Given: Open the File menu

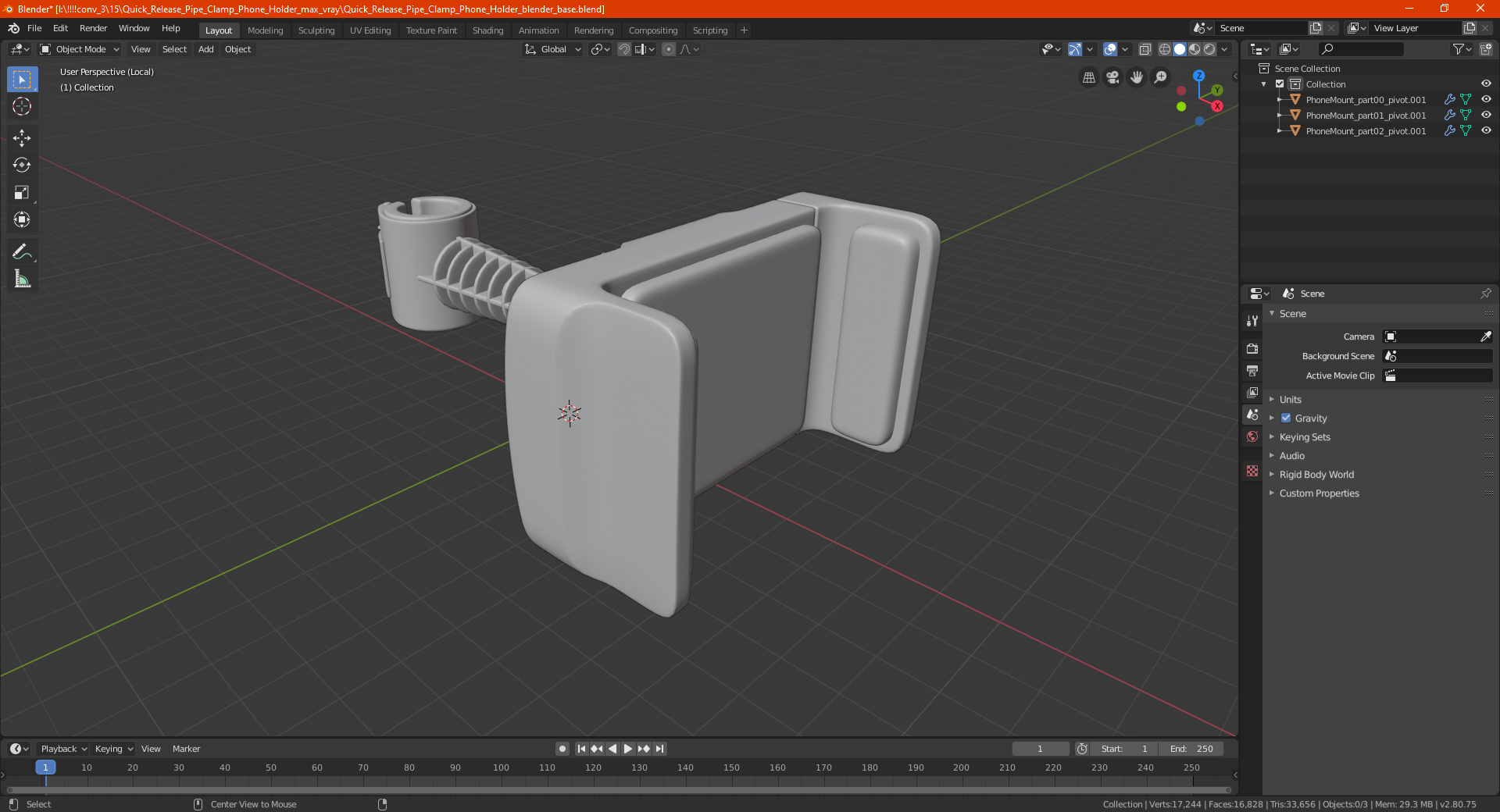Looking at the screenshot, I should click(x=34, y=28).
